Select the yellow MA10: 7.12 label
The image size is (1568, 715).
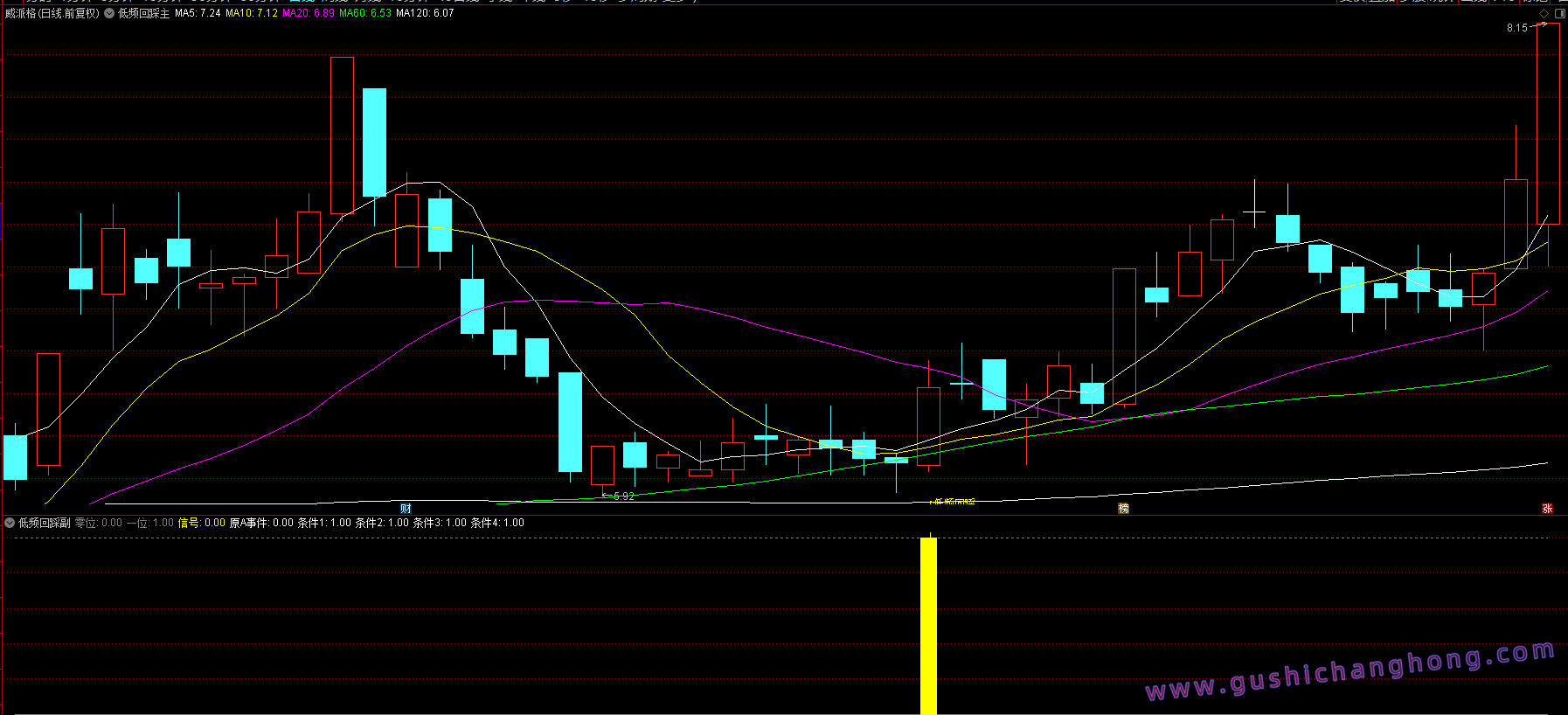pos(252,14)
